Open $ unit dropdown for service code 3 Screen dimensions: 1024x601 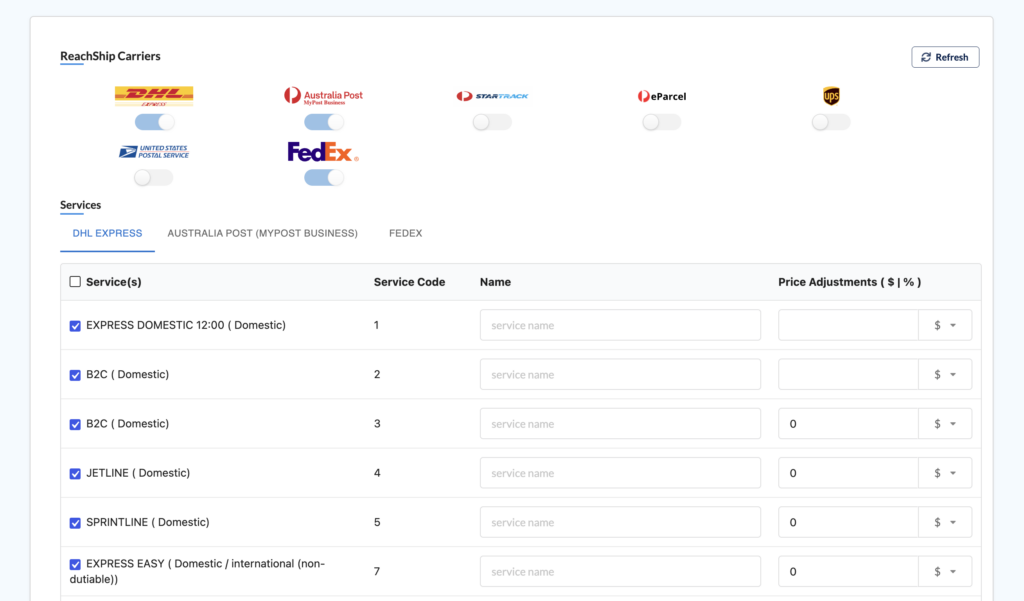point(945,424)
